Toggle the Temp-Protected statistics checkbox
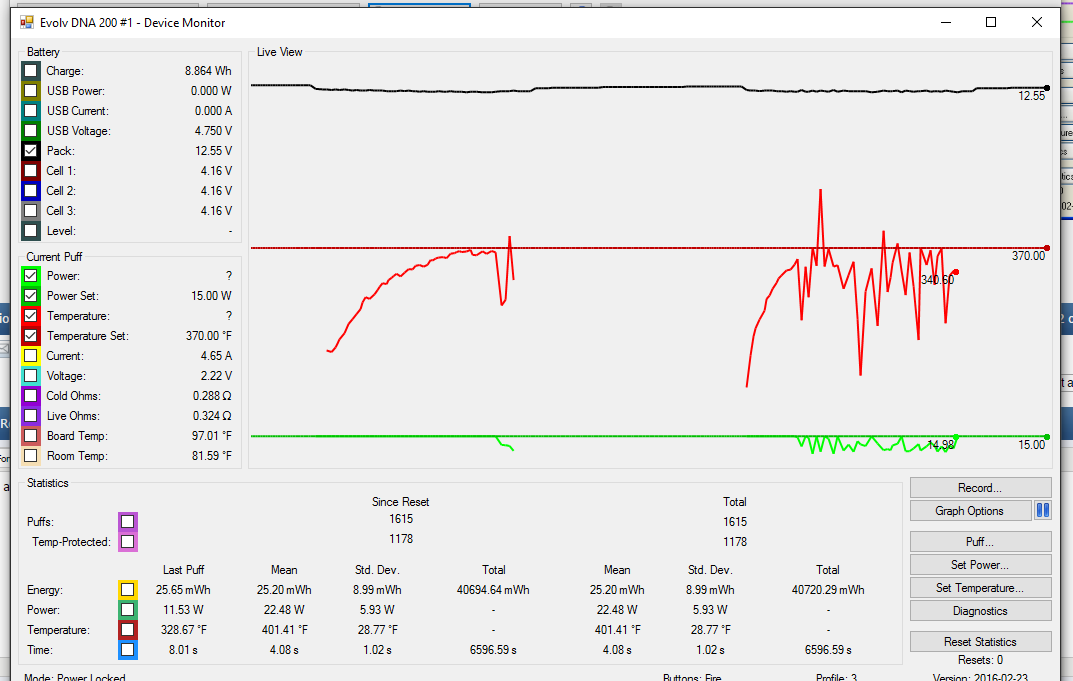Viewport: 1073px width, 681px height. click(127, 542)
